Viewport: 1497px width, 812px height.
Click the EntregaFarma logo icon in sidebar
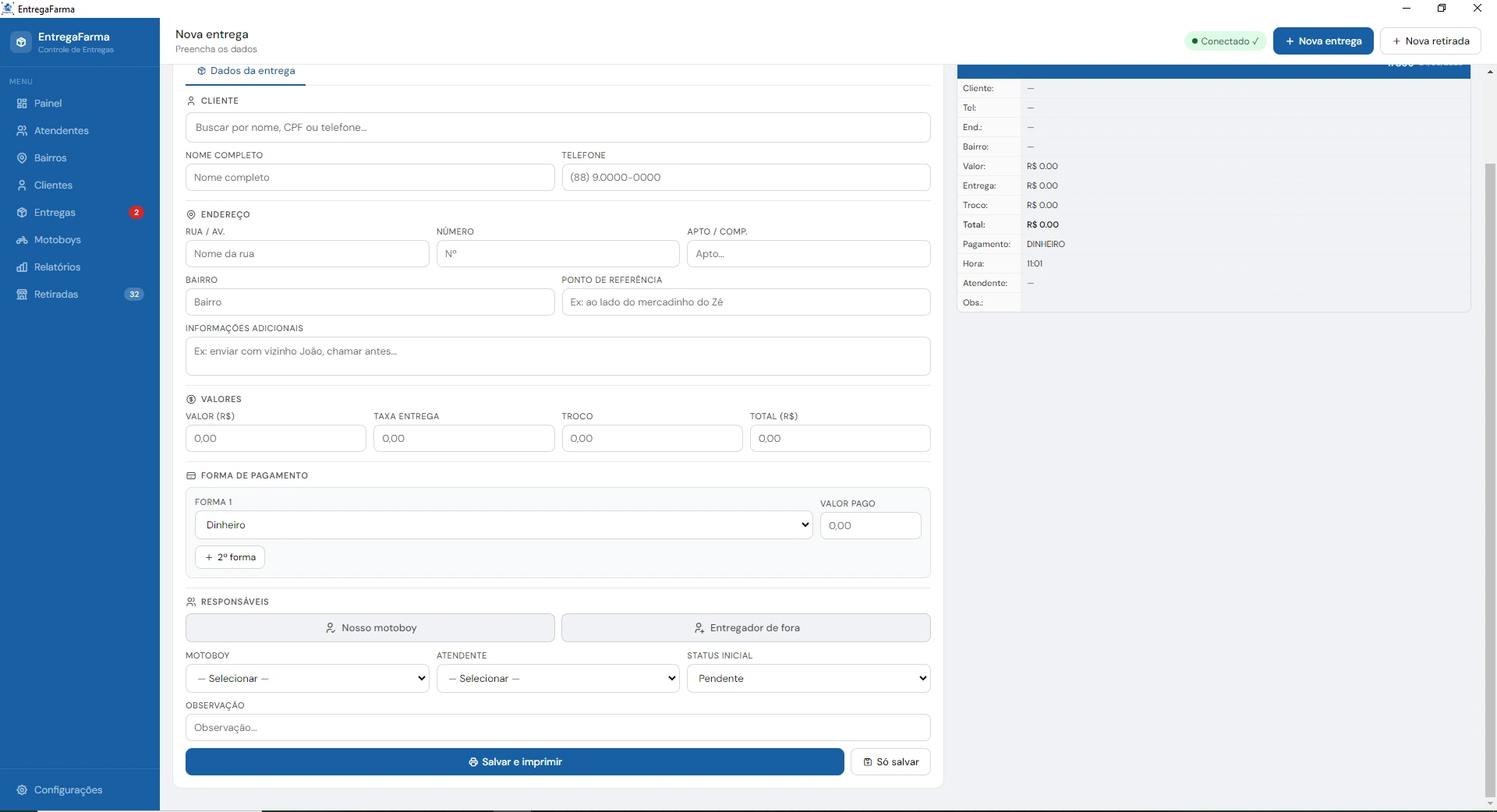point(21,42)
